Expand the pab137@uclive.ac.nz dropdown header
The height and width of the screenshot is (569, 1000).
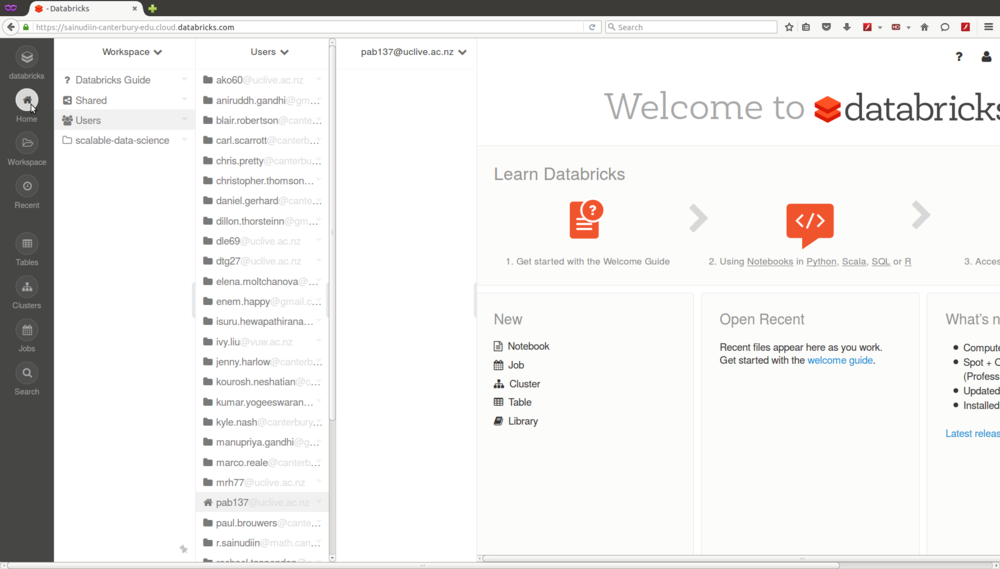(x=413, y=52)
